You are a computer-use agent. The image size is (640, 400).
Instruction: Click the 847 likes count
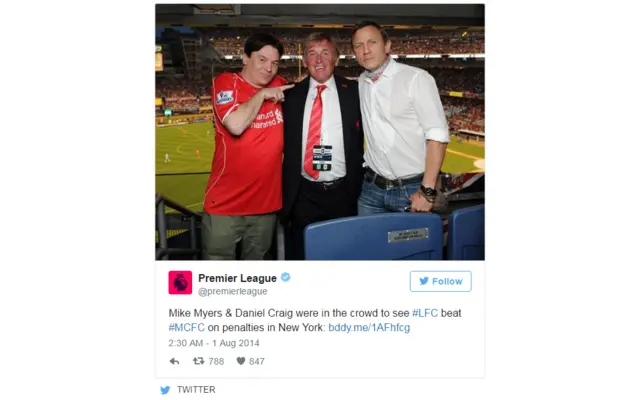(257, 361)
